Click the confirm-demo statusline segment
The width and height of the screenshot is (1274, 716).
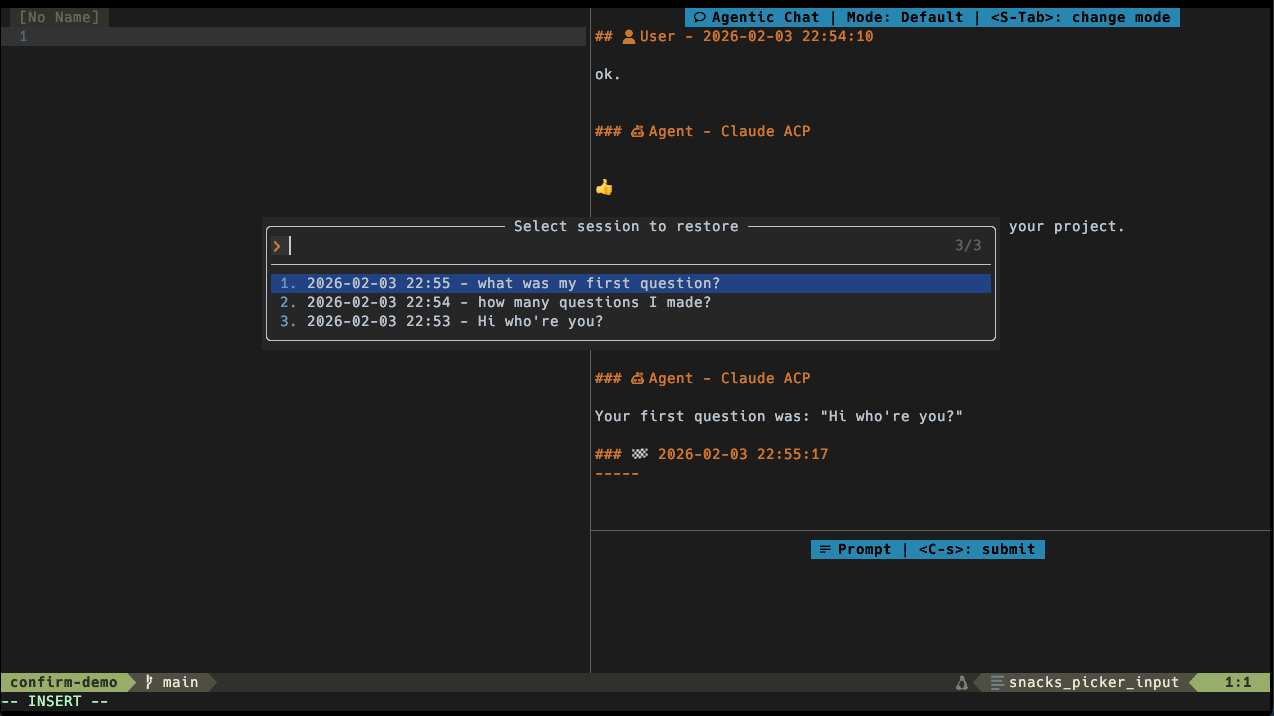click(x=62, y=682)
